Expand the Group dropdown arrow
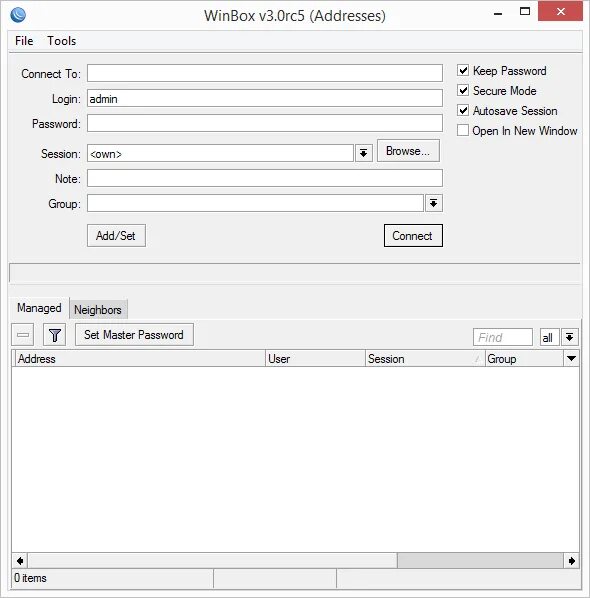The width and height of the screenshot is (590, 598). click(x=434, y=203)
